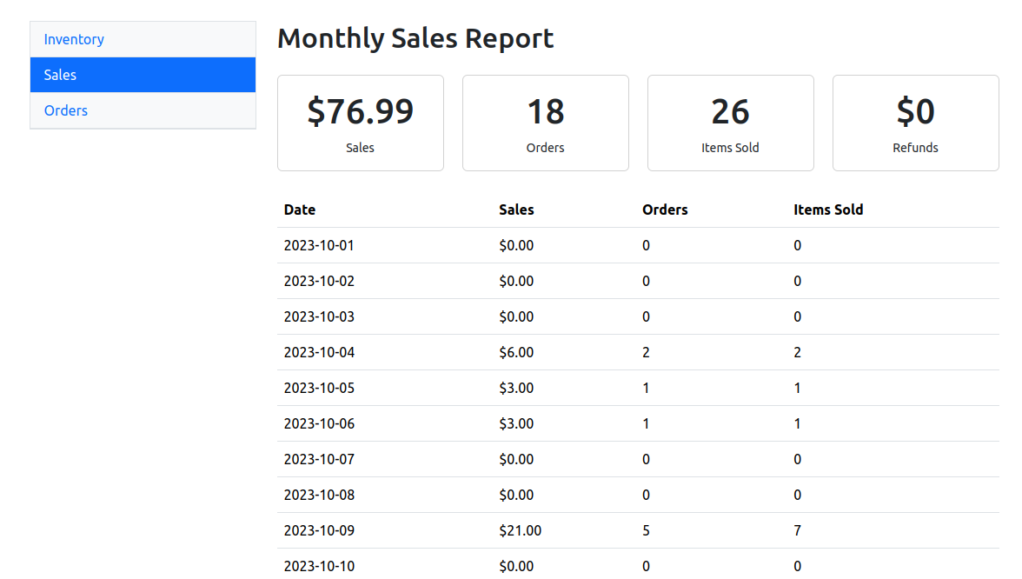This screenshot has width=1022, height=579.
Task: Click the 18 Orders summary card
Action: (x=545, y=123)
